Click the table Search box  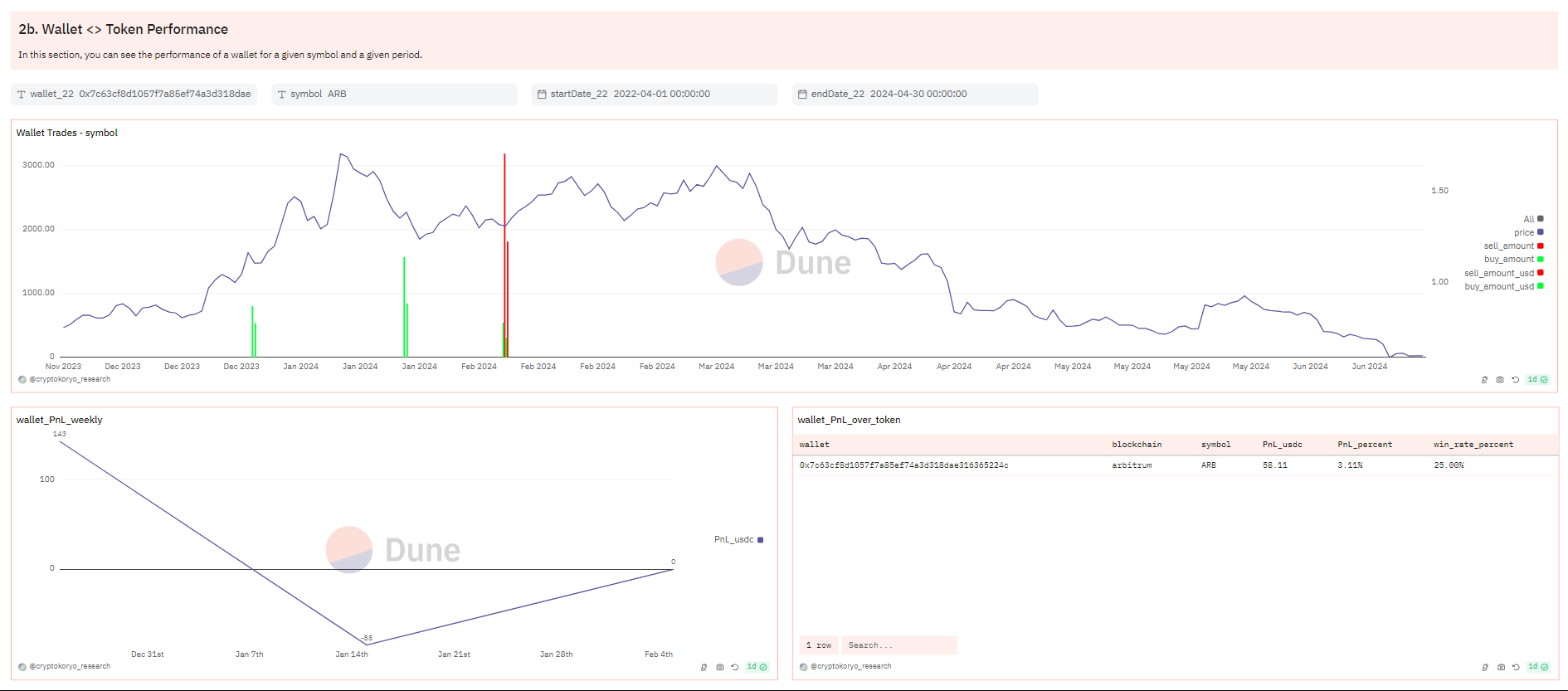[x=899, y=645]
